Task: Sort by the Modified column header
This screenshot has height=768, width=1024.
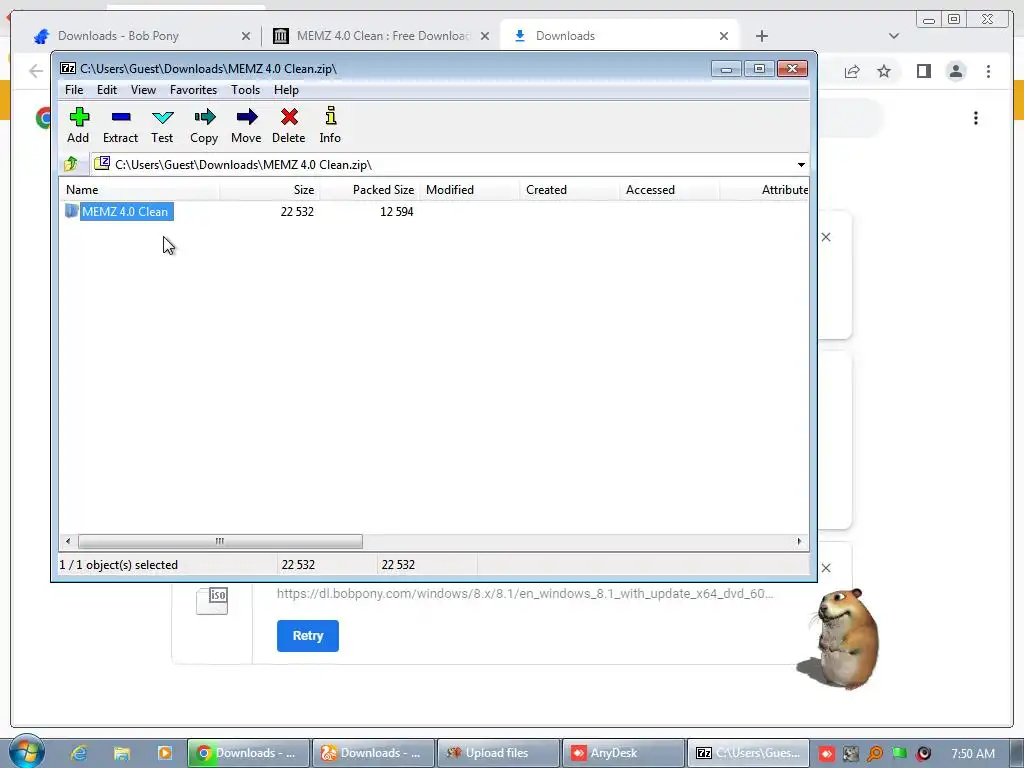Action: pyautogui.click(x=470, y=190)
